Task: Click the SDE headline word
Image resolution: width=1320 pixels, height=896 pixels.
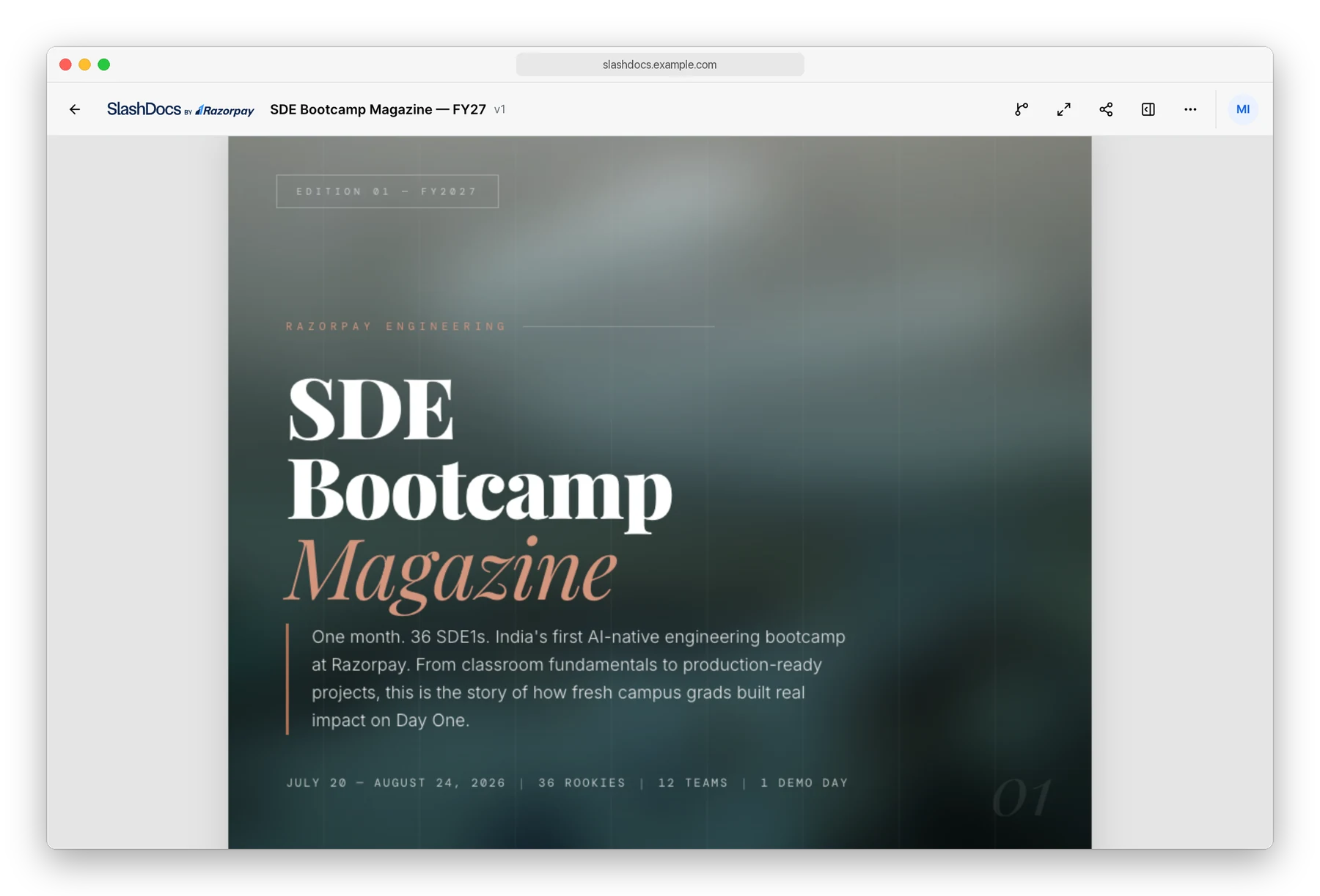Action: 370,408
